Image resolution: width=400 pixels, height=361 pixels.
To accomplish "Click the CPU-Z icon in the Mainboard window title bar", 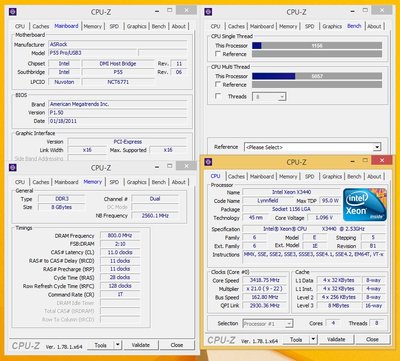I will (13, 12).
